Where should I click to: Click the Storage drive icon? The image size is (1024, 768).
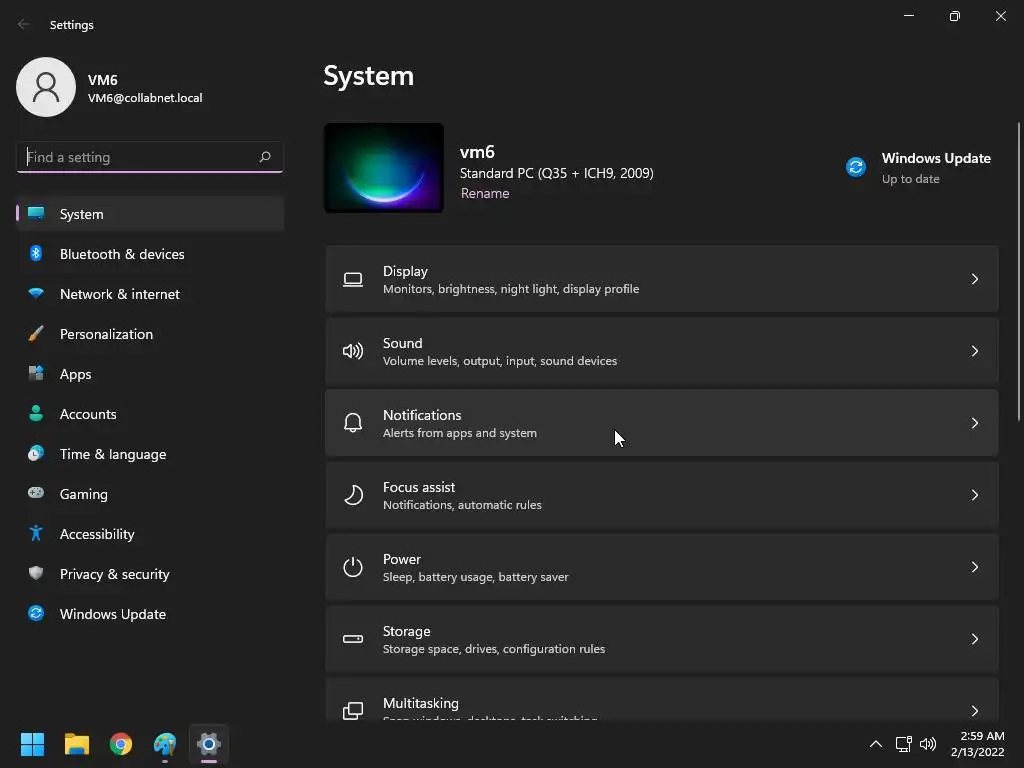353,639
